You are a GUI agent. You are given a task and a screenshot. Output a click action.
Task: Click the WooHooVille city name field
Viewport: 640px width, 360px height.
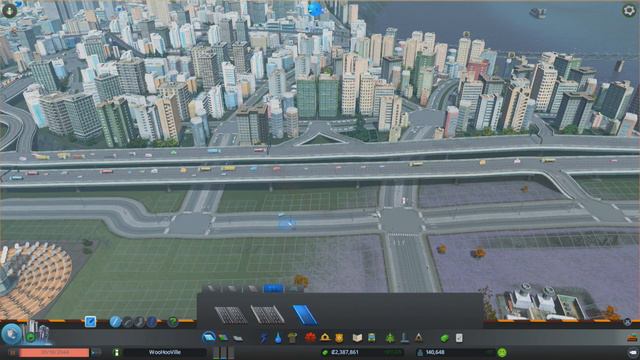(x=164, y=352)
